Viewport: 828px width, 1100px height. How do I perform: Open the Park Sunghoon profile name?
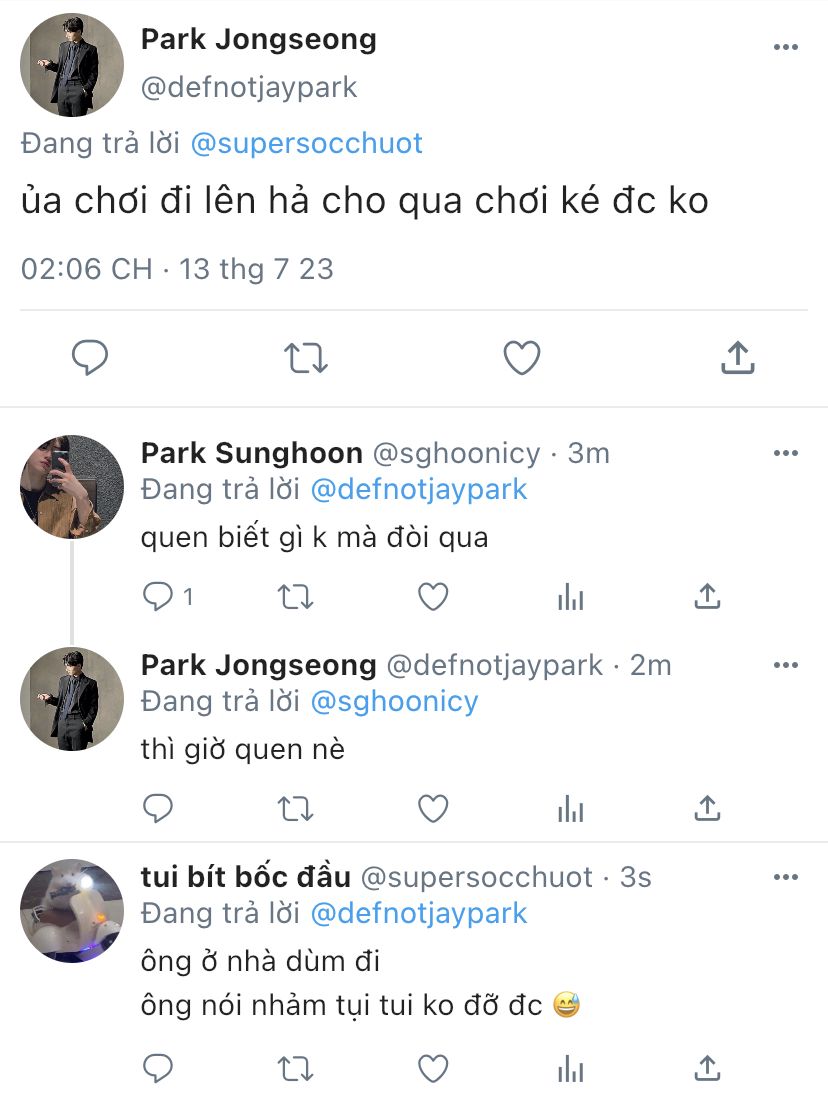click(x=251, y=453)
